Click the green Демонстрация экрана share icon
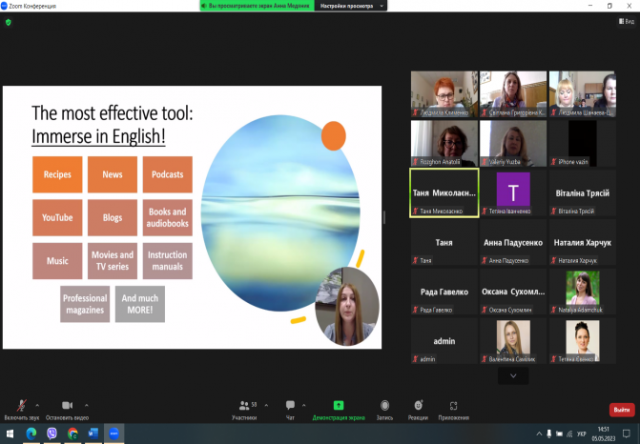Screen dimensions: 640x444 [x=338, y=405]
